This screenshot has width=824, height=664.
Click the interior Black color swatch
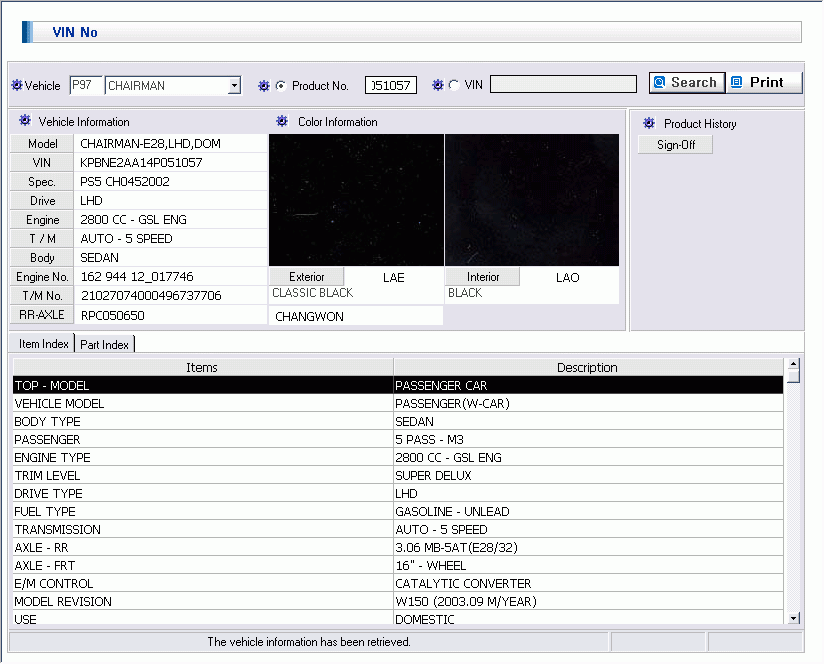point(532,200)
